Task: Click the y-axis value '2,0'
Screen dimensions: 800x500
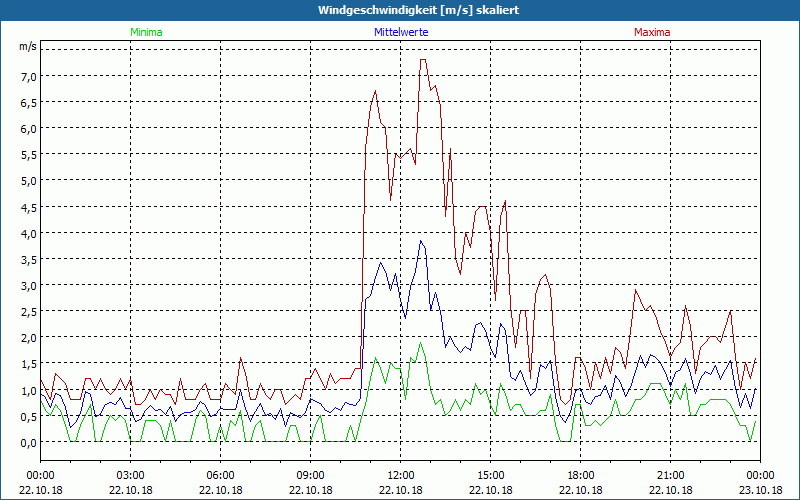Action: [x=29, y=338]
